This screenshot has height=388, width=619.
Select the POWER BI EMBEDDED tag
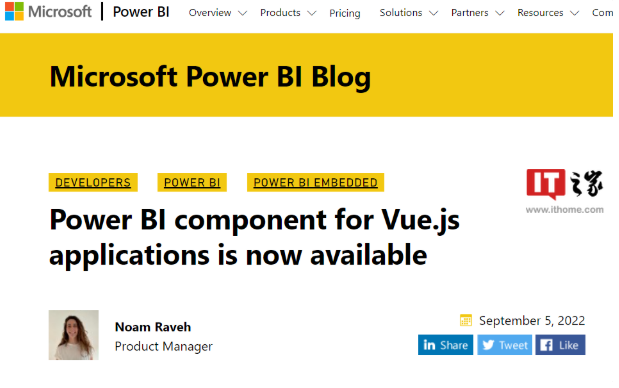[315, 182]
